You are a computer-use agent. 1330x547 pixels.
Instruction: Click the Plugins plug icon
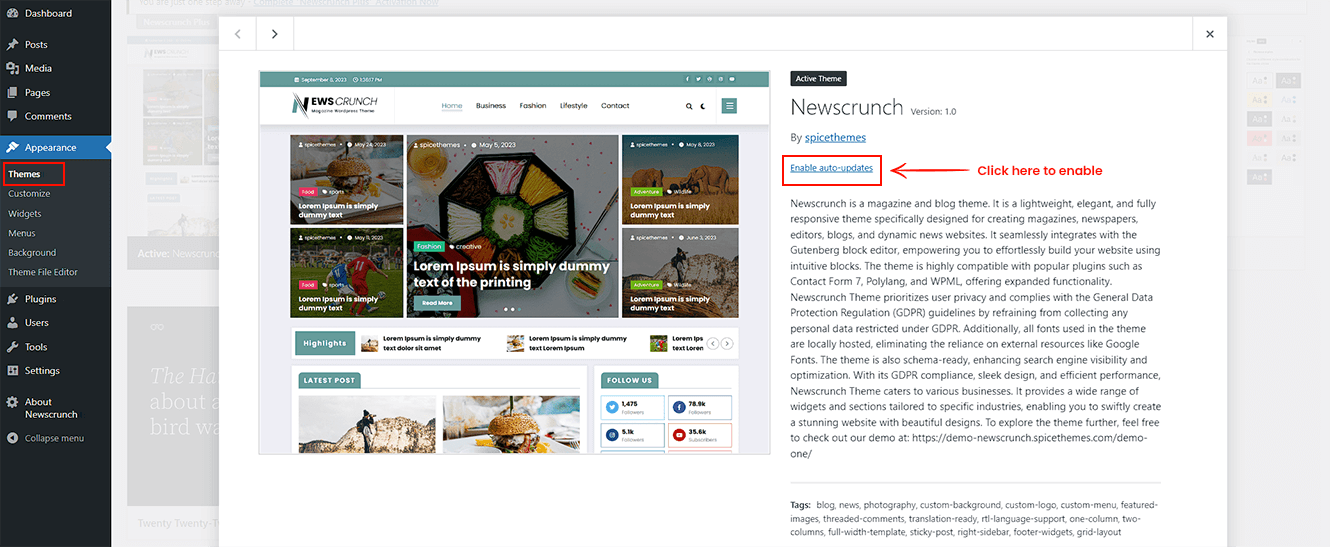click(x=12, y=299)
